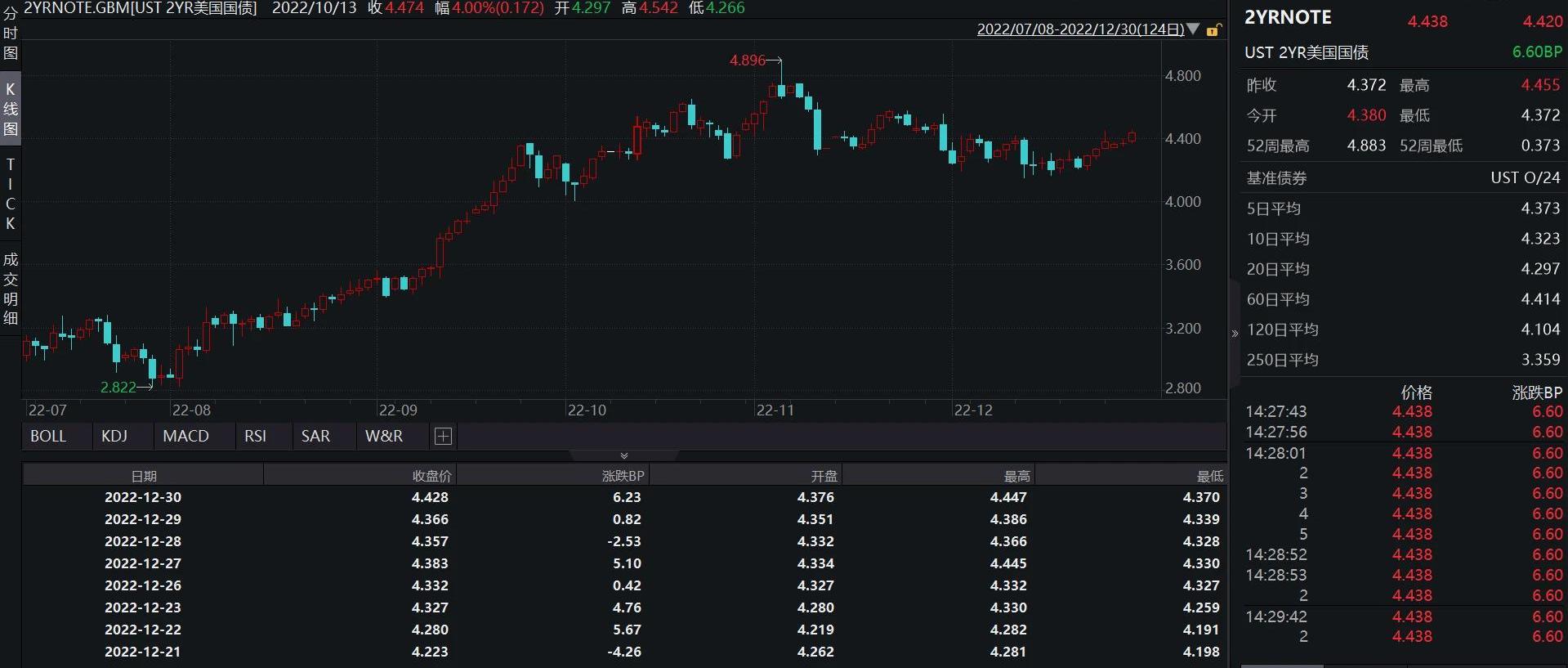Switch to 分时图 intraday view tab

pos(11,34)
